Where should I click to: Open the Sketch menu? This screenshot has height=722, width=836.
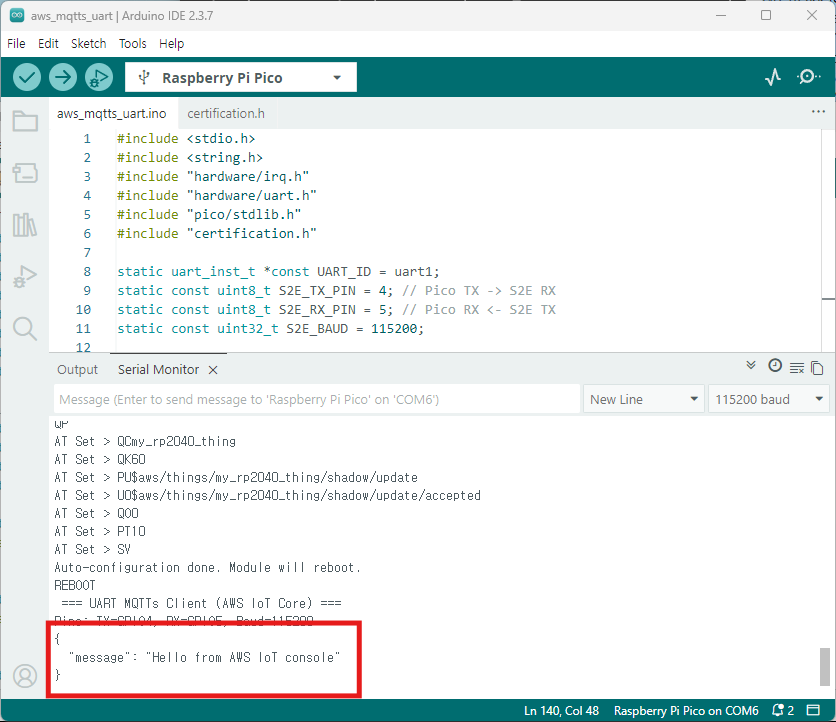(88, 44)
